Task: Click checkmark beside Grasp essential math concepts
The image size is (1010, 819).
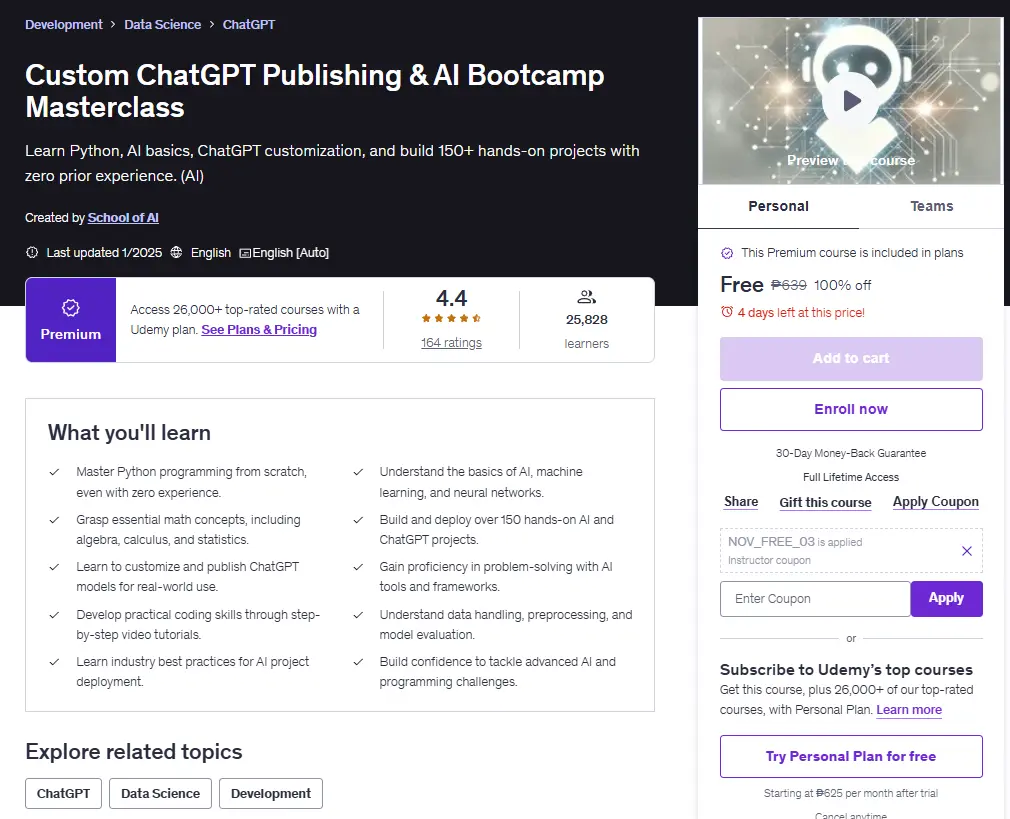Action: (x=55, y=520)
